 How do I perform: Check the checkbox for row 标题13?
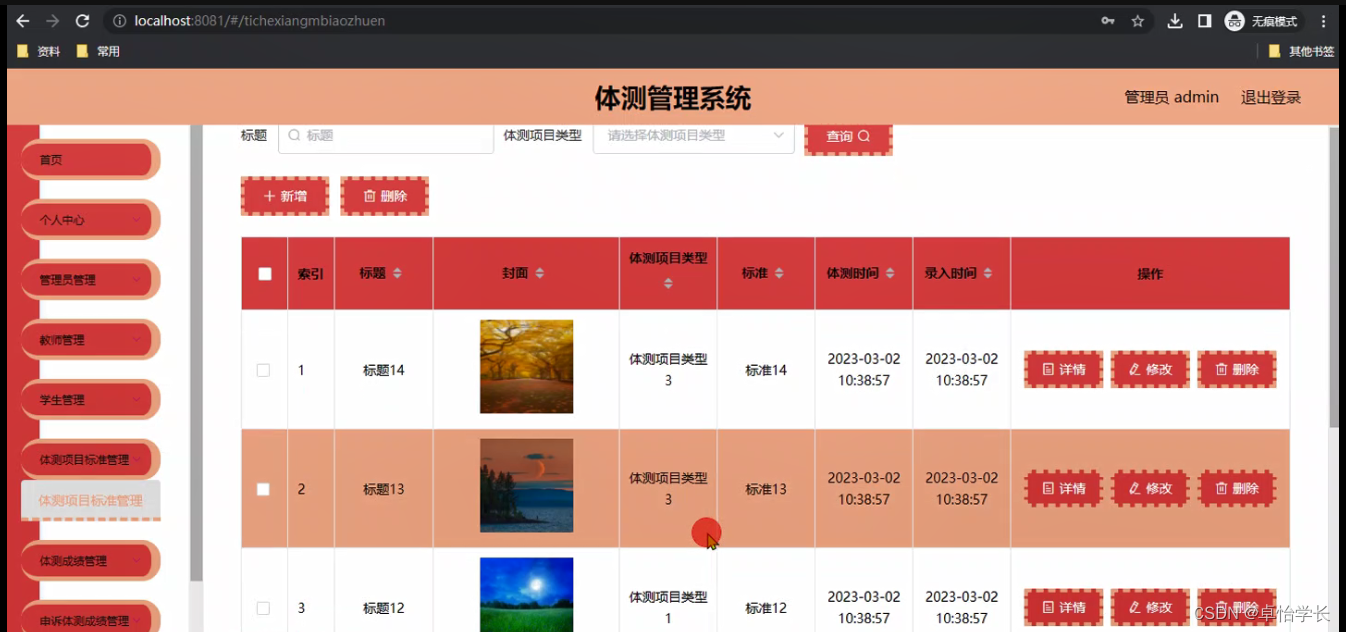[263, 489]
